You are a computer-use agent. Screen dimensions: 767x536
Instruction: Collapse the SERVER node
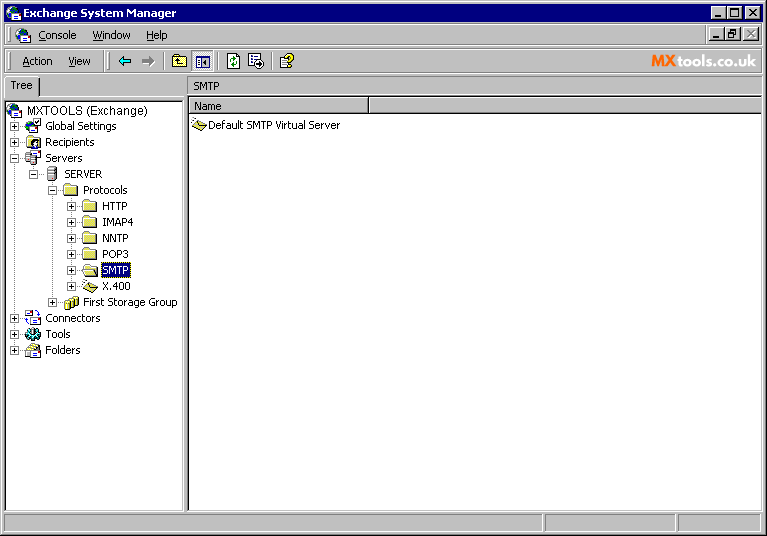[x=33, y=174]
